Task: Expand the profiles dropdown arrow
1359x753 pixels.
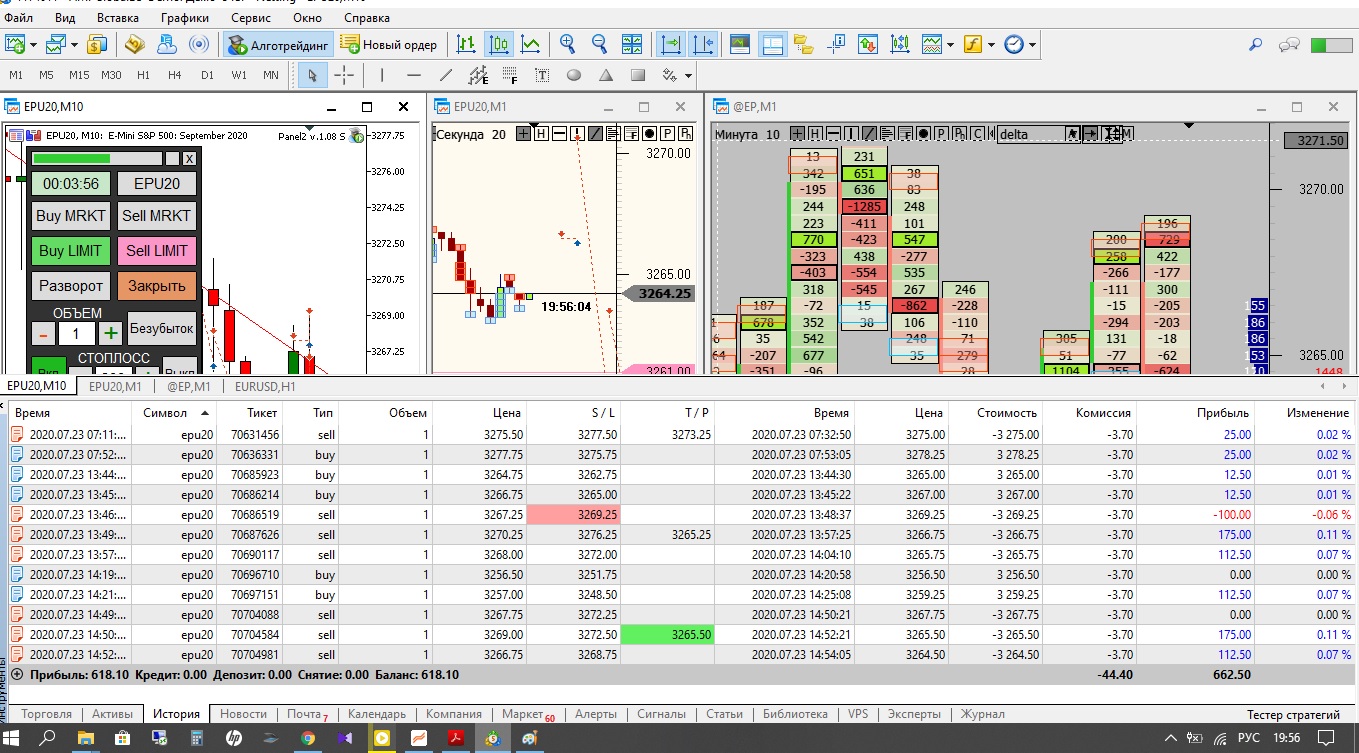Action: (74, 44)
